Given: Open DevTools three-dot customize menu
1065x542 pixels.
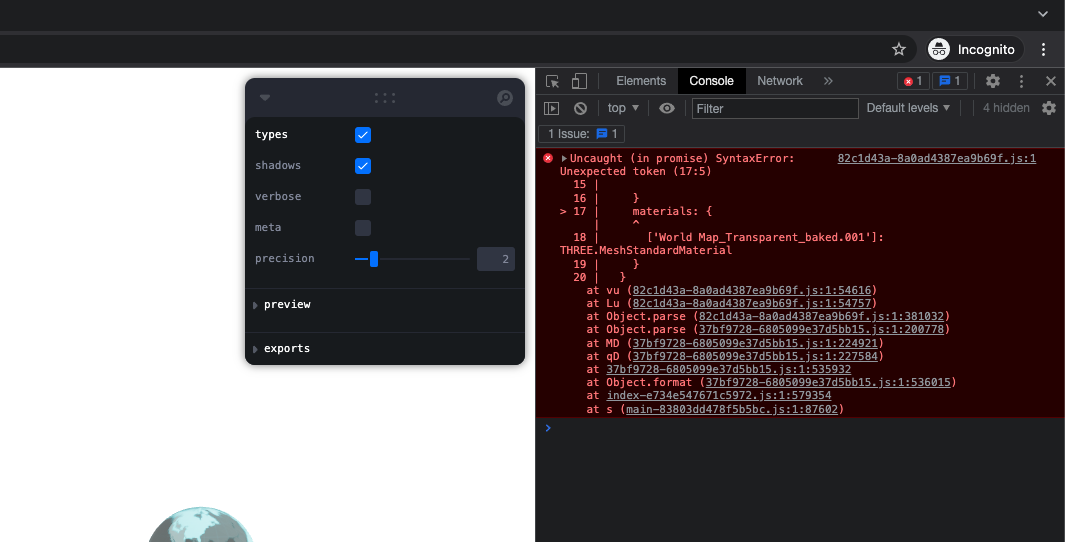Looking at the screenshot, I should click(x=1021, y=81).
